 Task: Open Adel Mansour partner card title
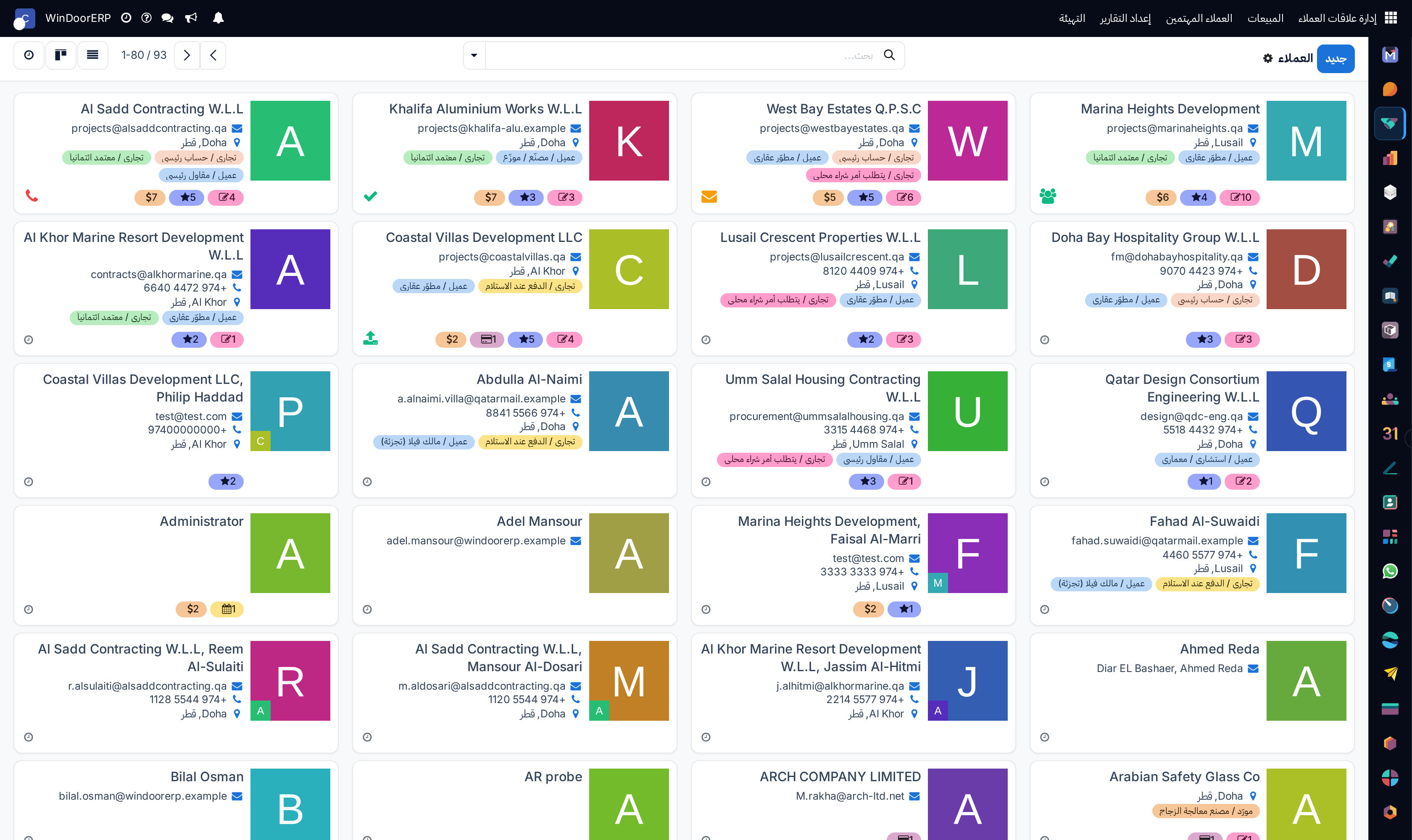point(539,521)
